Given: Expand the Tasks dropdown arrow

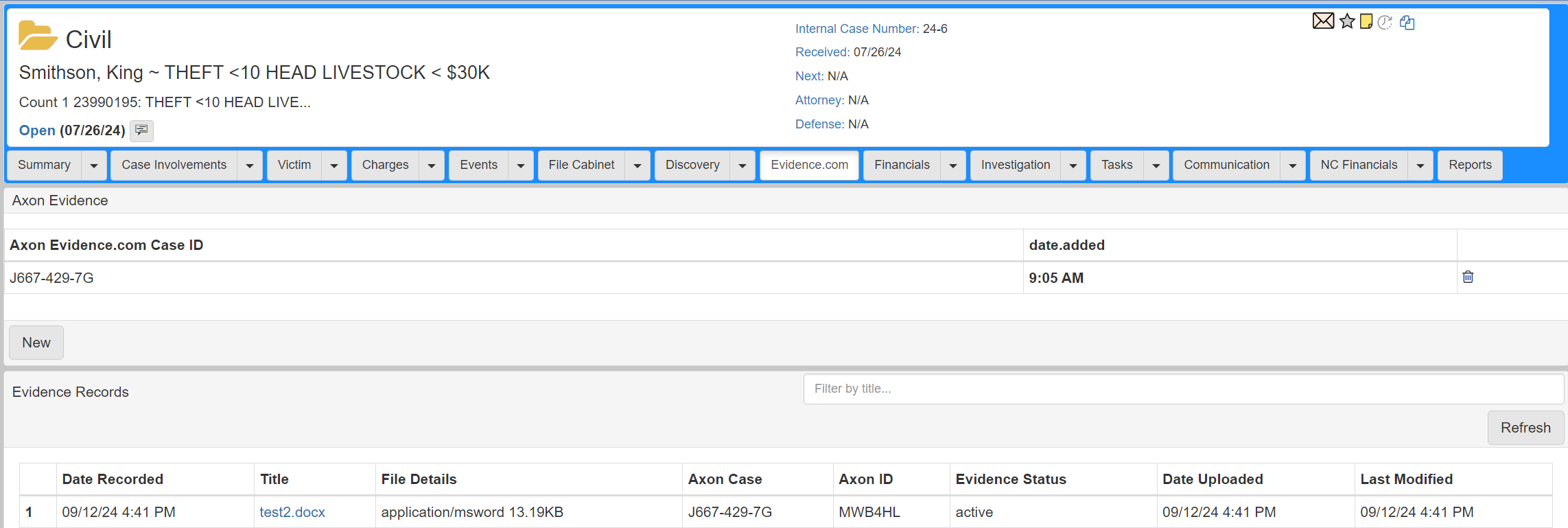Looking at the screenshot, I should point(1156,165).
